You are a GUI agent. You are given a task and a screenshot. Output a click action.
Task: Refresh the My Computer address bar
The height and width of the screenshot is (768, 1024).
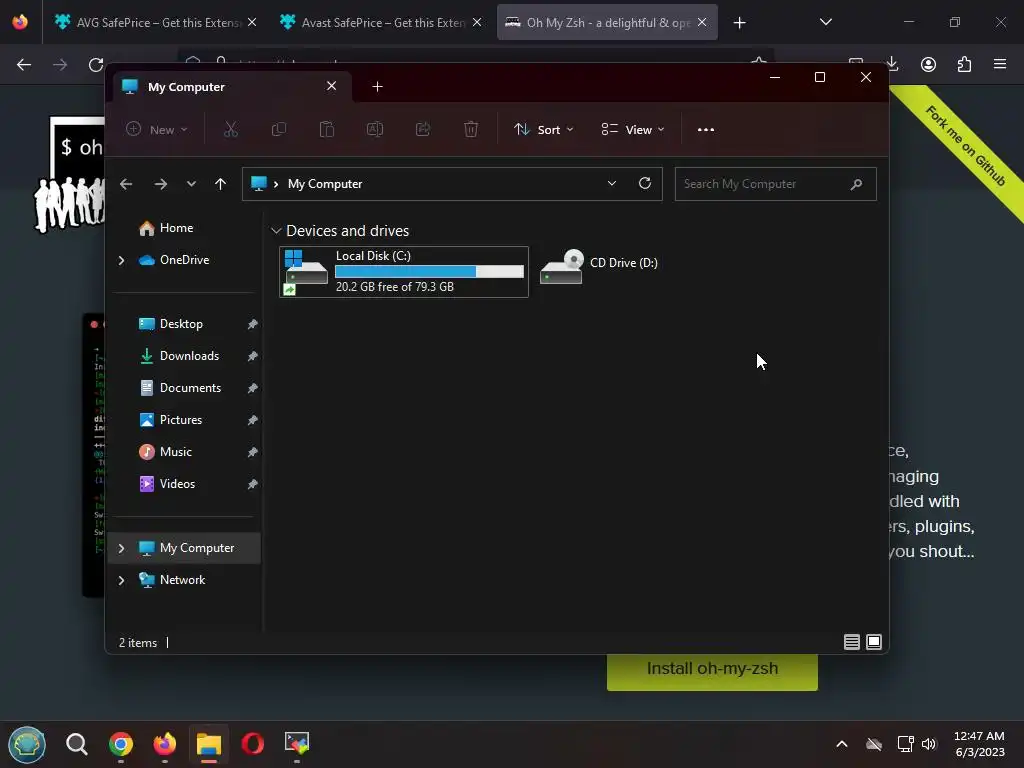[645, 184]
